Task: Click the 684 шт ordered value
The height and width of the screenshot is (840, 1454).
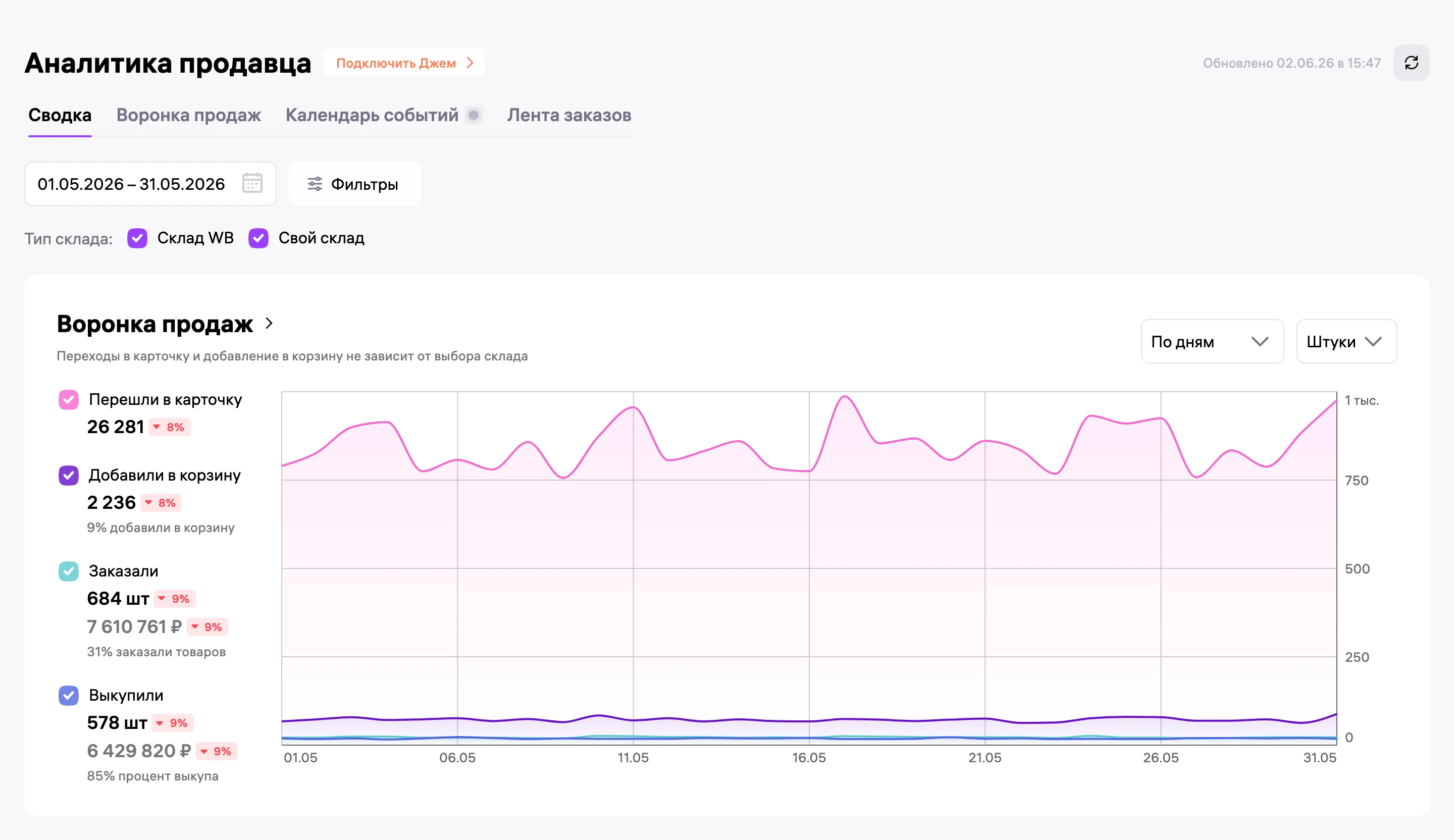Action: coord(118,599)
